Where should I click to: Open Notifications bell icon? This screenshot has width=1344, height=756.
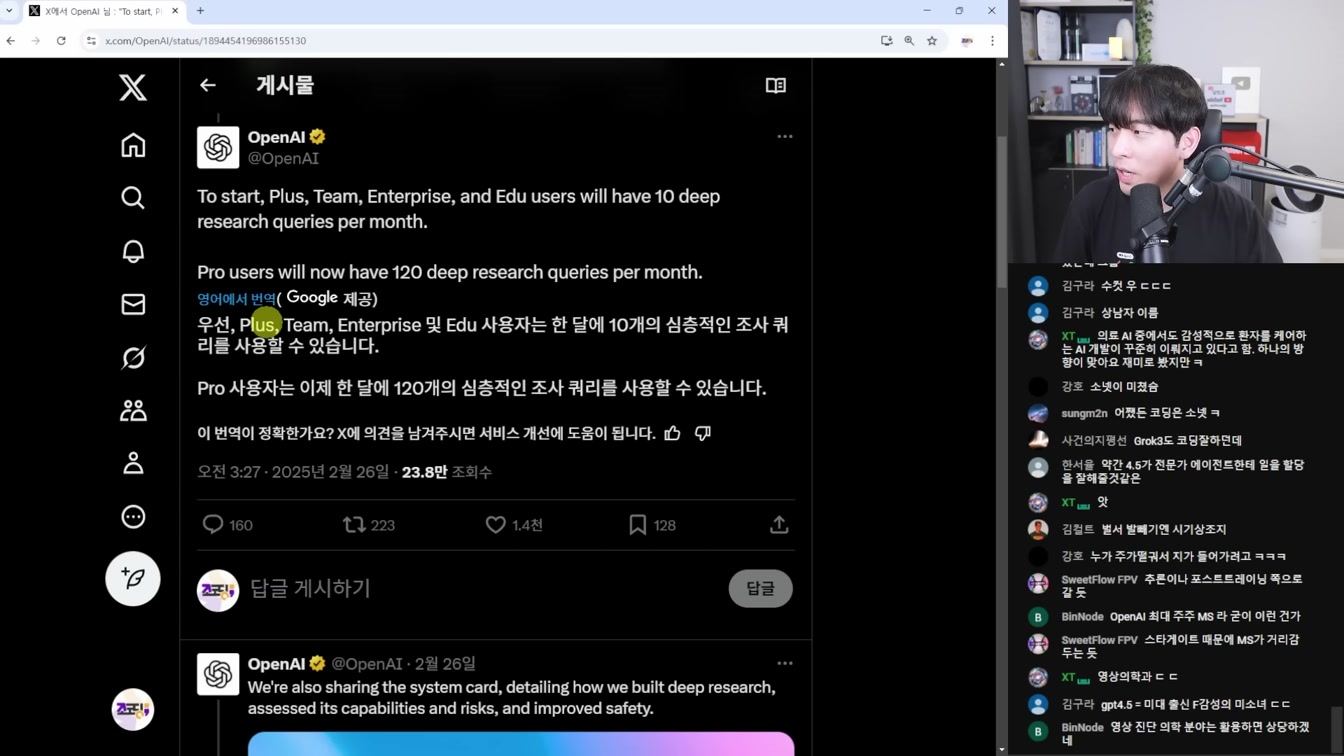pos(133,251)
